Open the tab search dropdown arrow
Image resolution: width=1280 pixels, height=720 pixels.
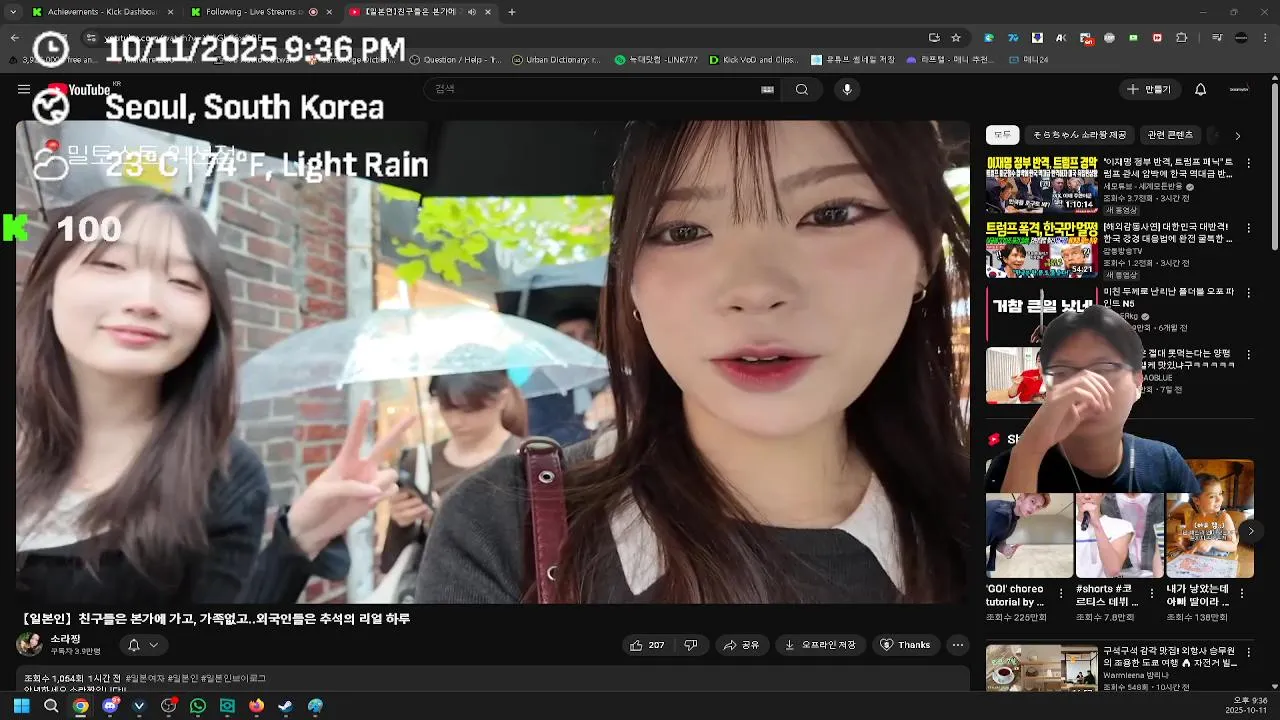click(x=13, y=12)
